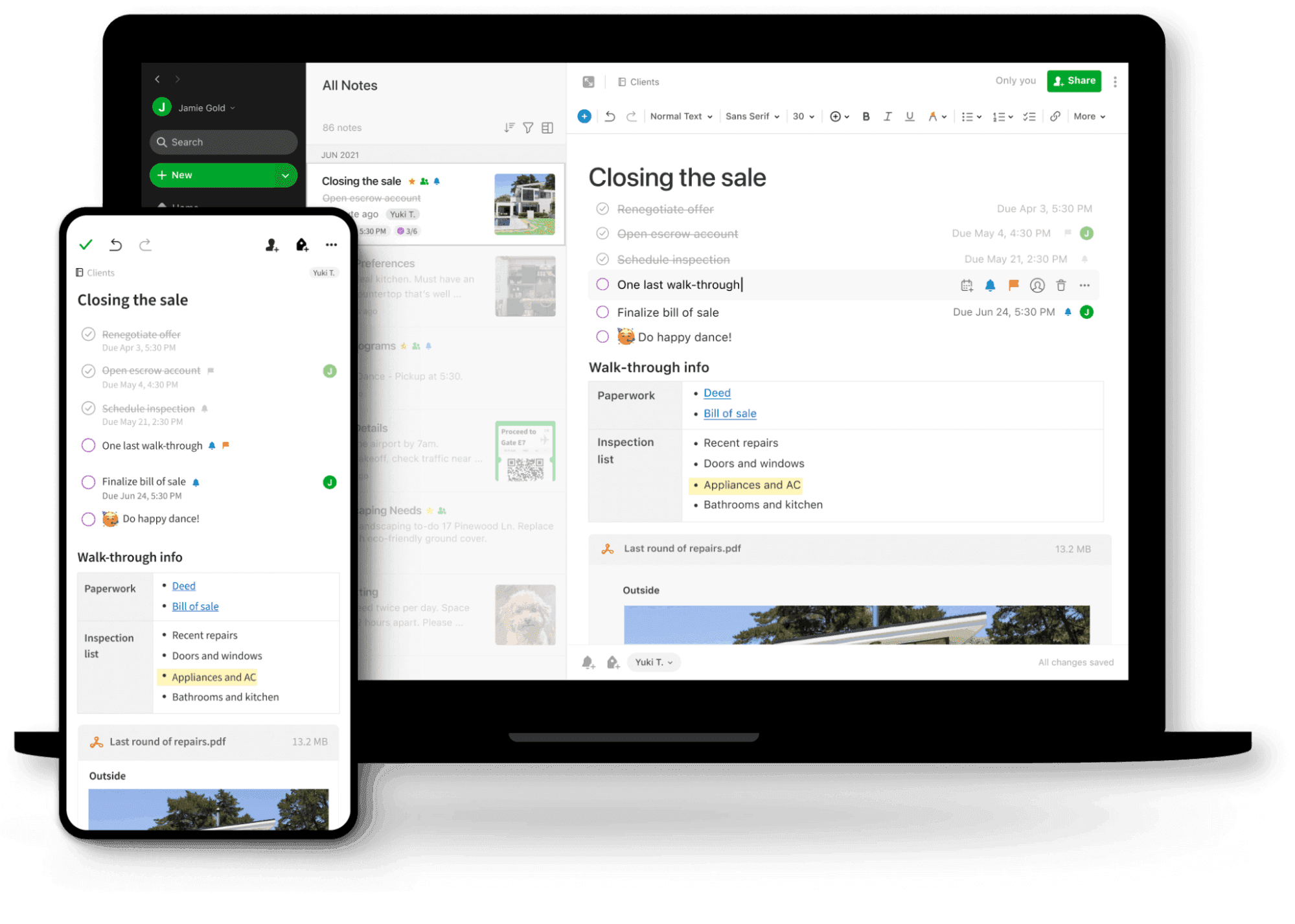
Task: Click the Bill of sale hyperlink
Action: point(729,415)
